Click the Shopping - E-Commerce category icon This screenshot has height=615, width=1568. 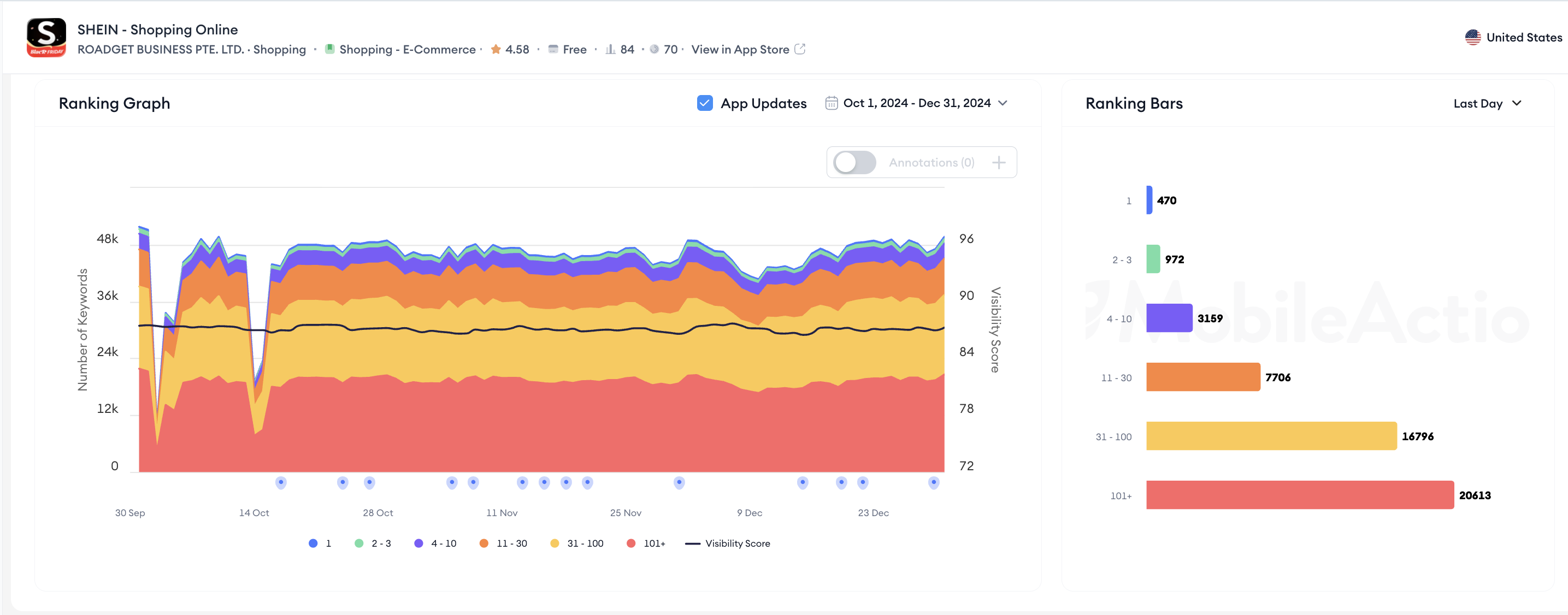tap(329, 49)
